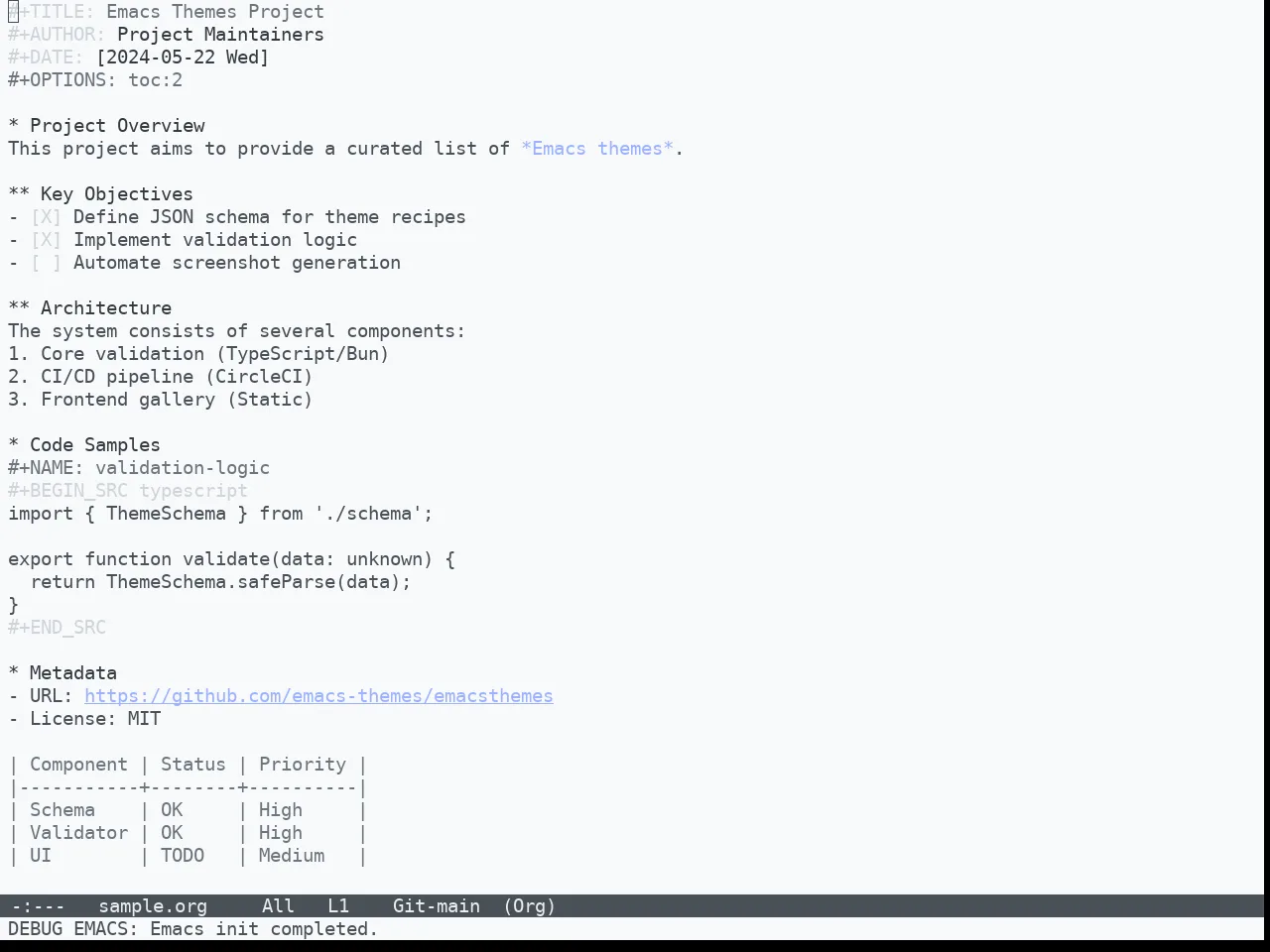Image resolution: width=1270 pixels, height=952 pixels.
Task: Click the '#+BEGIN_SRC typescript' block line
Action: pyautogui.click(x=128, y=491)
